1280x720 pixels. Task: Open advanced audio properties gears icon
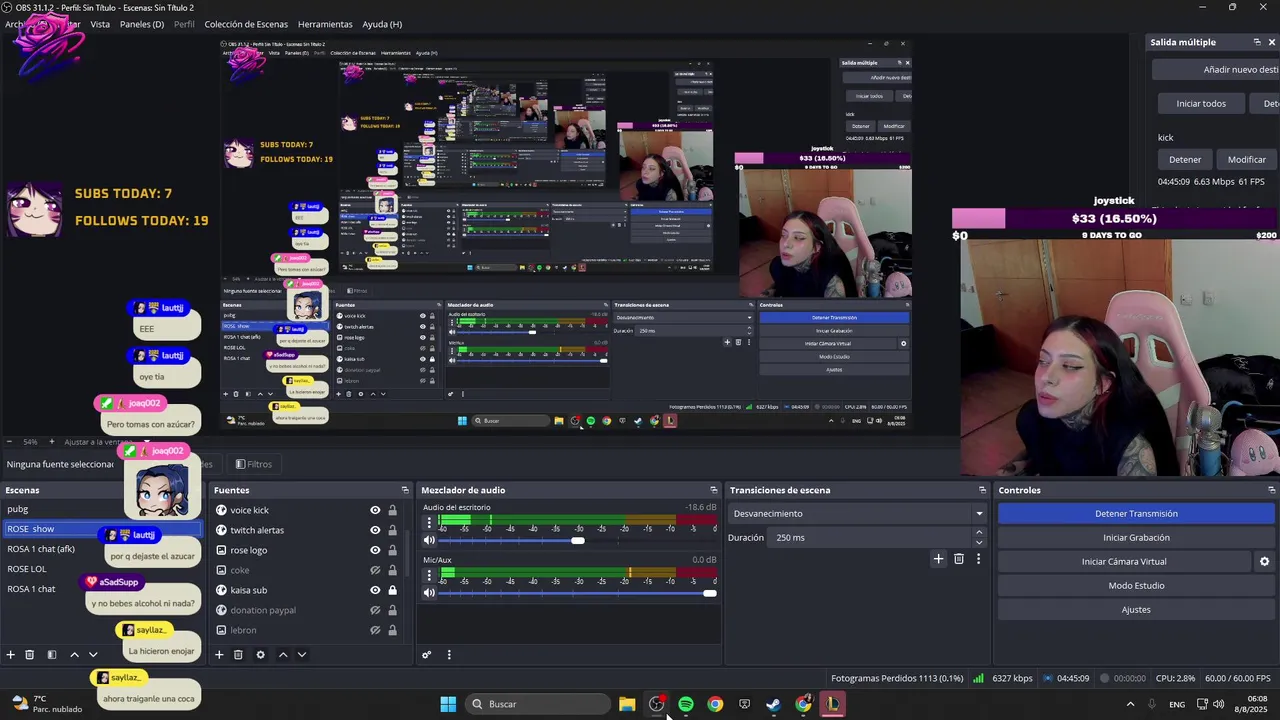point(427,655)
